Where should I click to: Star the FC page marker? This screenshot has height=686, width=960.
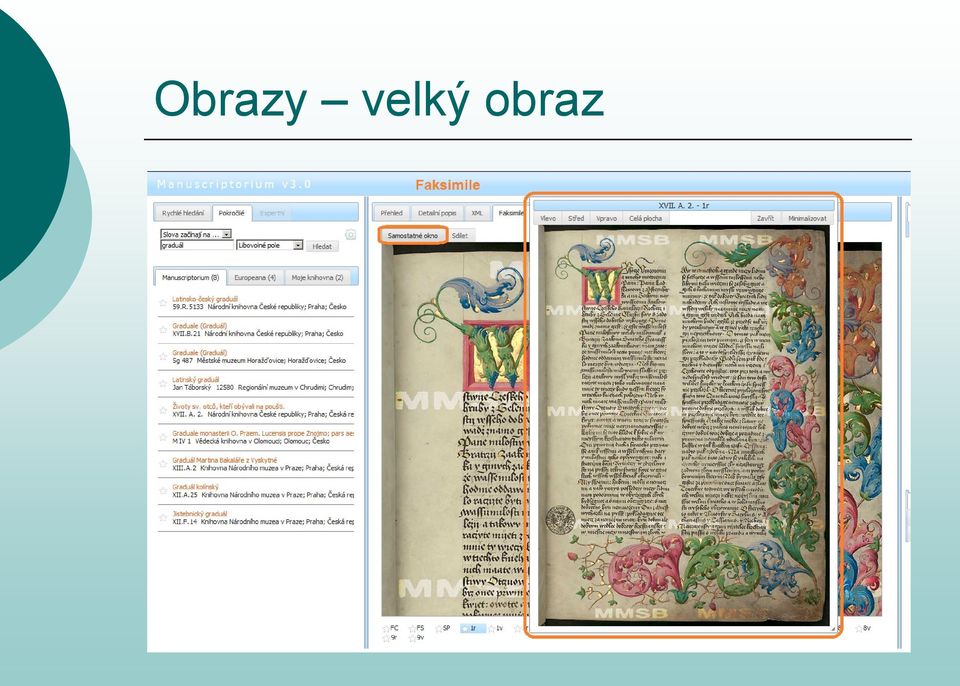coord(386,629)
